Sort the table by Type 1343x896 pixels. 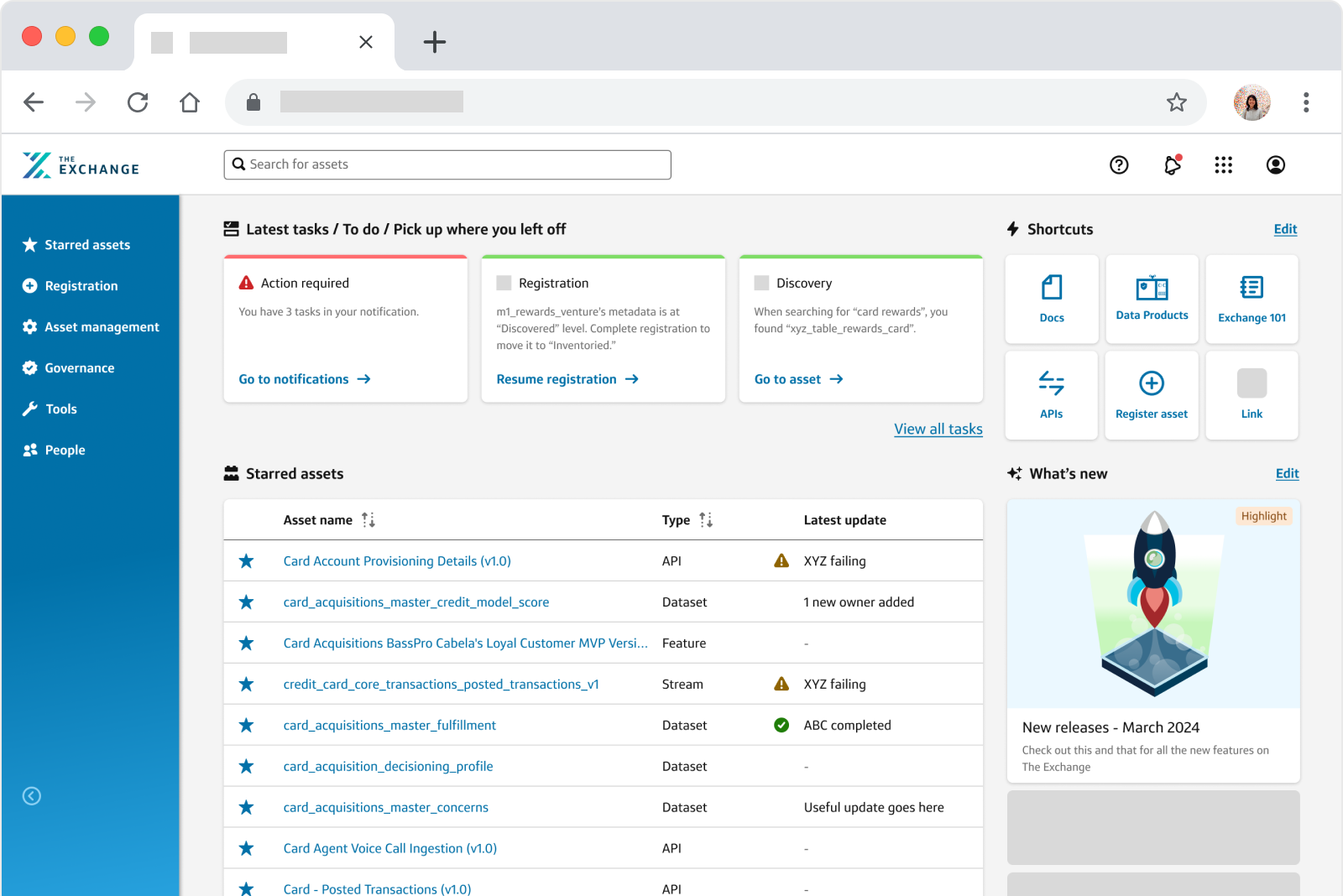tap(706, 520)
